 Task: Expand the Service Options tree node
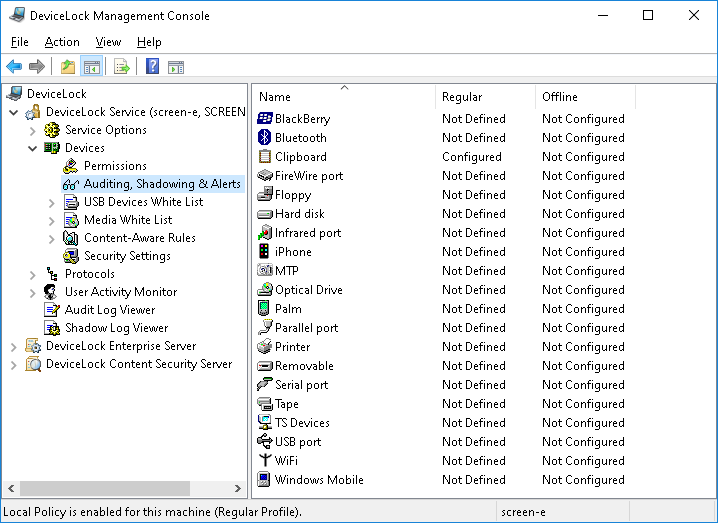[33, 130]
